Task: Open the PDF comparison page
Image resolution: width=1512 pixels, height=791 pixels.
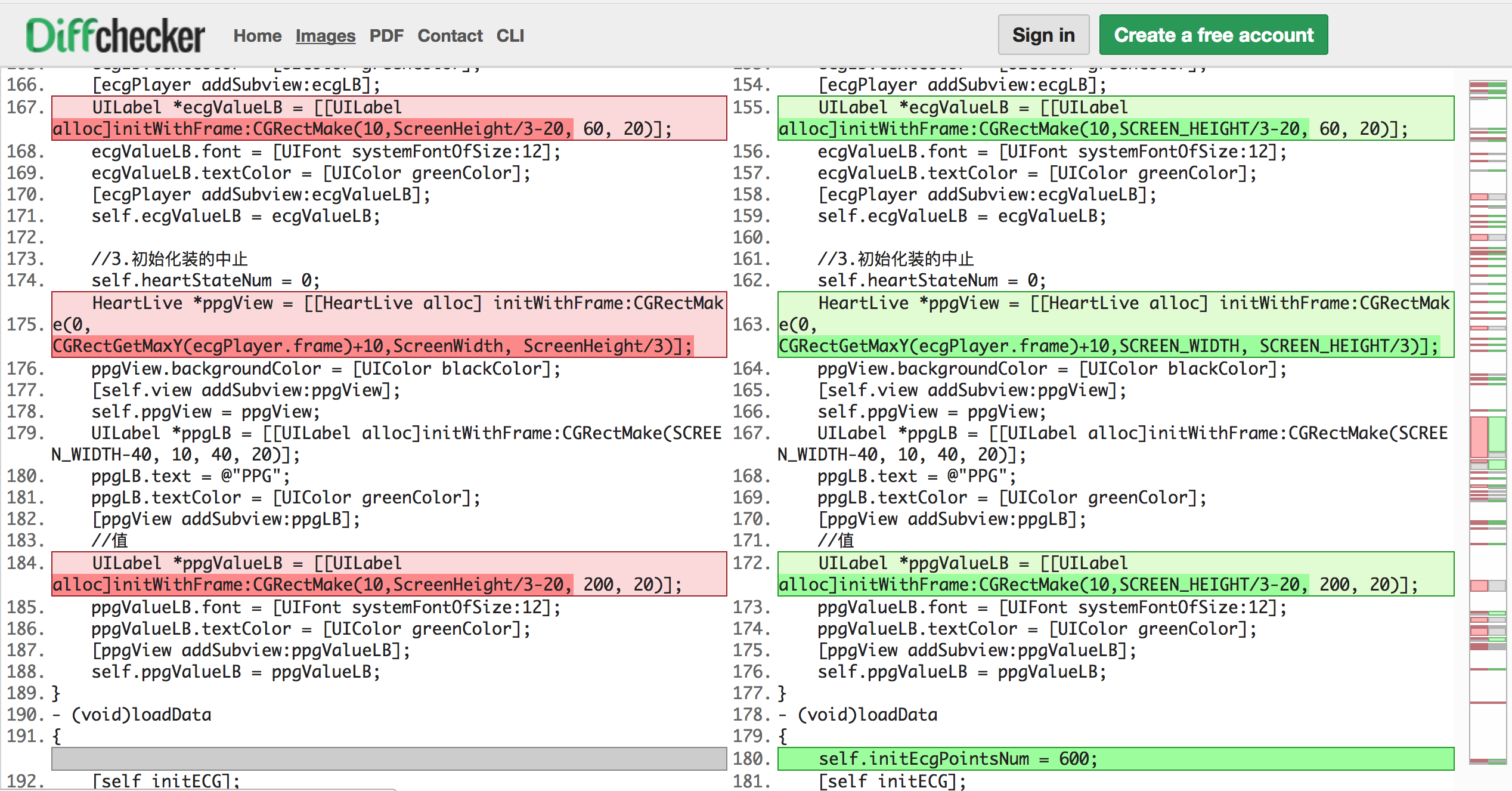Action: point(386,36)
